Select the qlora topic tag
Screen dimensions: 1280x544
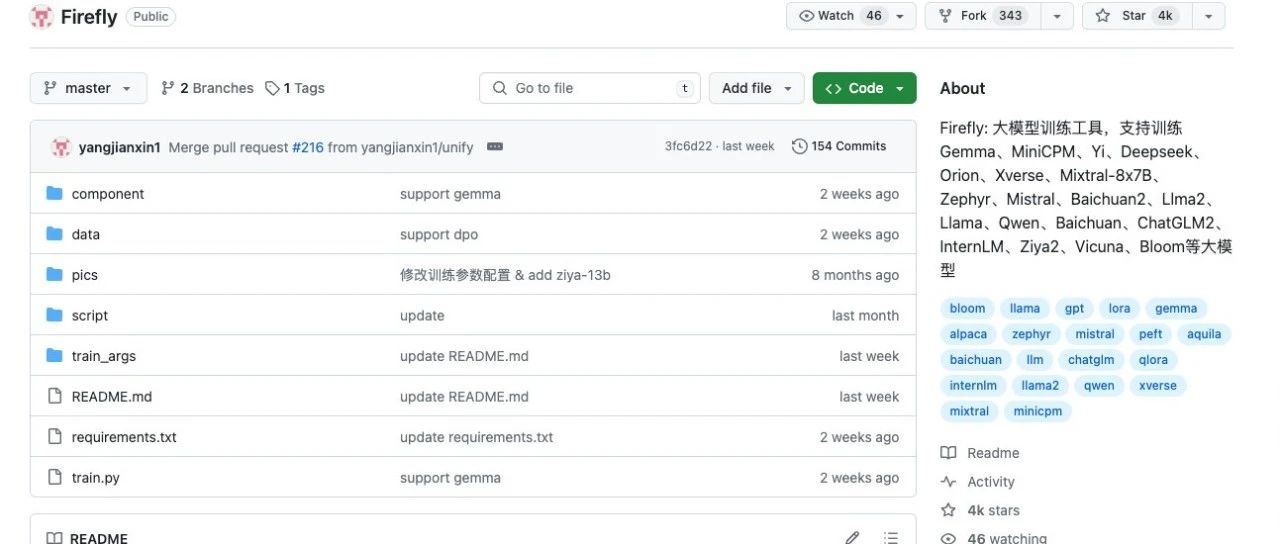[1154, 360]
